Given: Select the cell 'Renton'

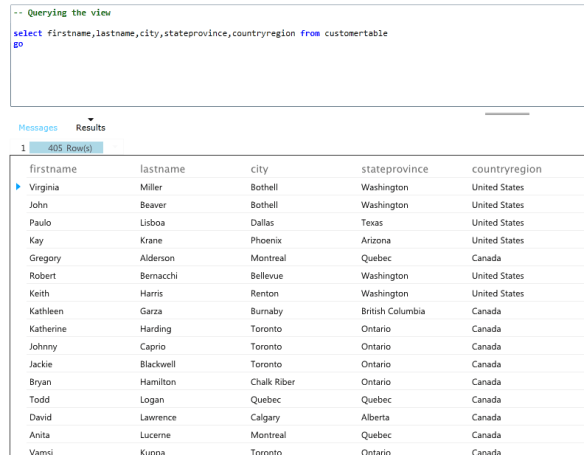Looking at the screenshot, I should (264, 293).
